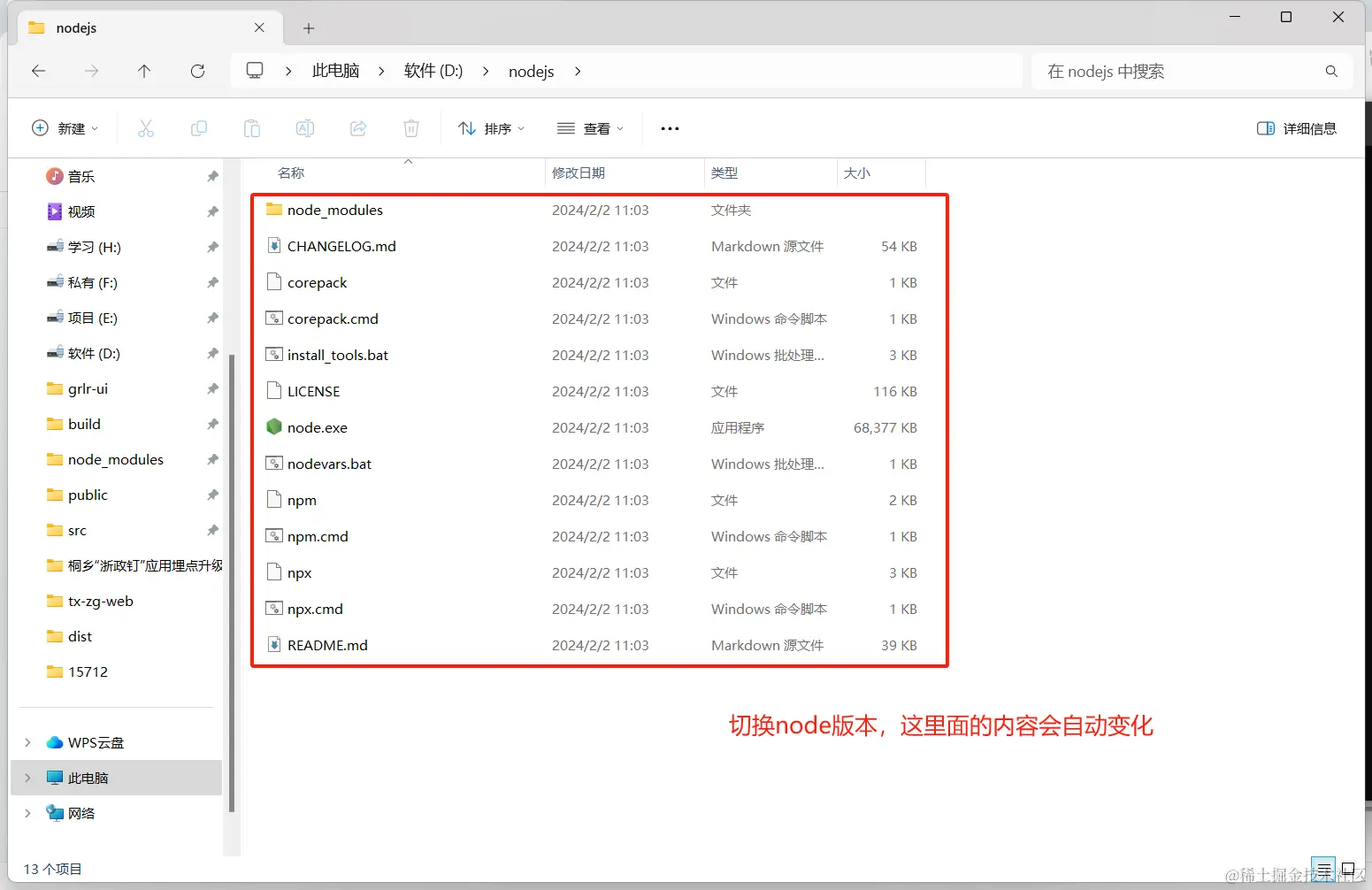
Task: Switch to large thumbnails view icon
Action: pyautogui.click(x=1348, y=869)
